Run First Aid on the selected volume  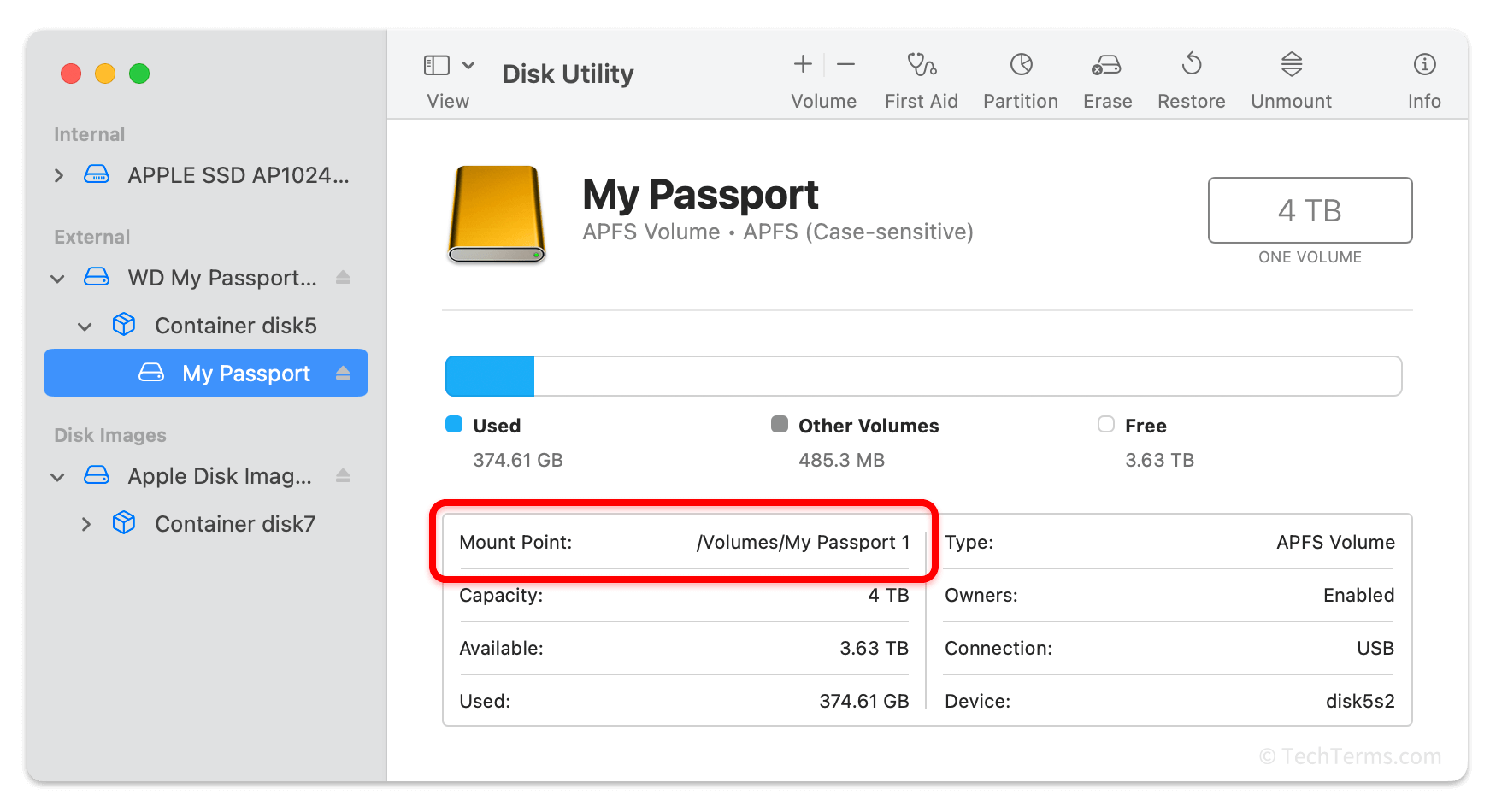[922, 65]
